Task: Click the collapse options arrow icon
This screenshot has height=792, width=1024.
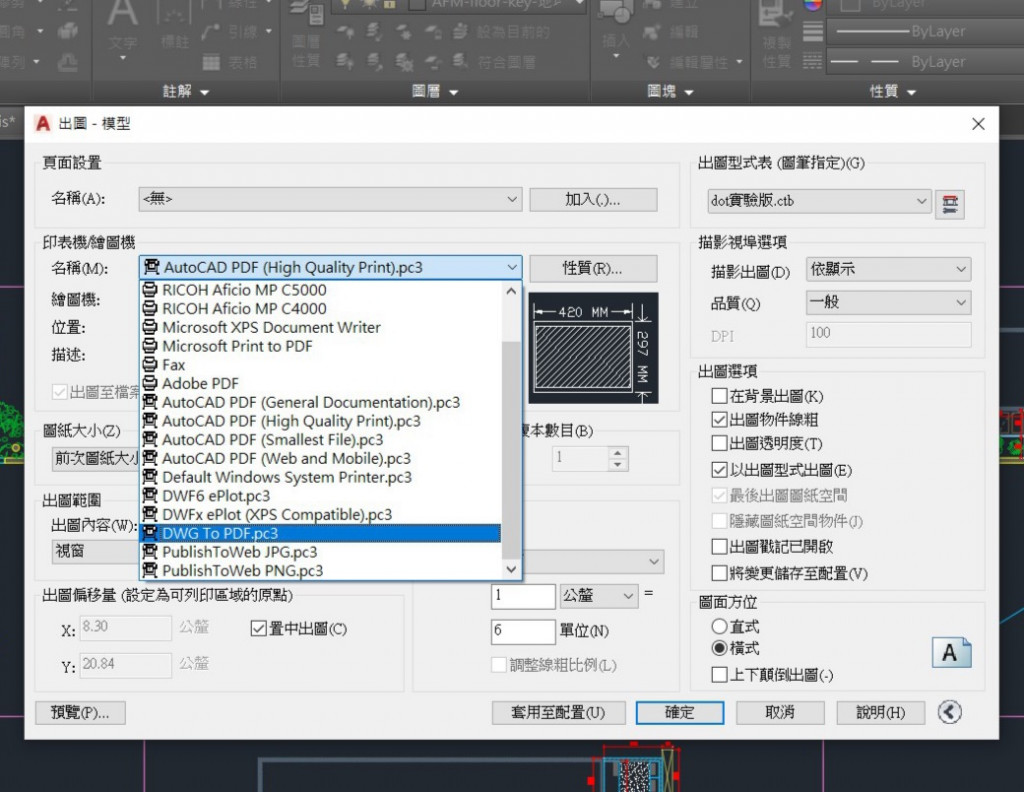Action: point(950,712)
